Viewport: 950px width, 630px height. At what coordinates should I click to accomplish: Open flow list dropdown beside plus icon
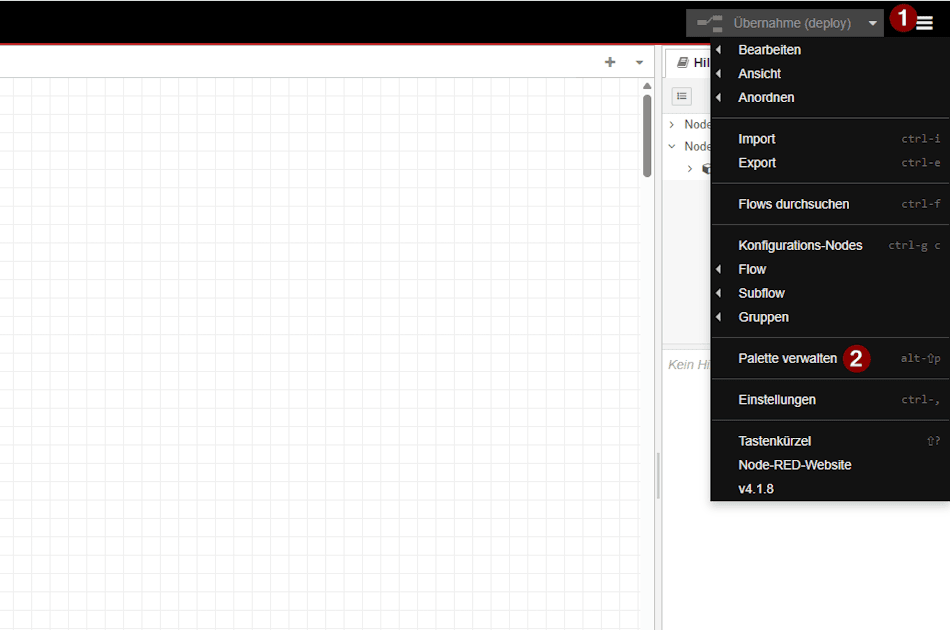638,62
